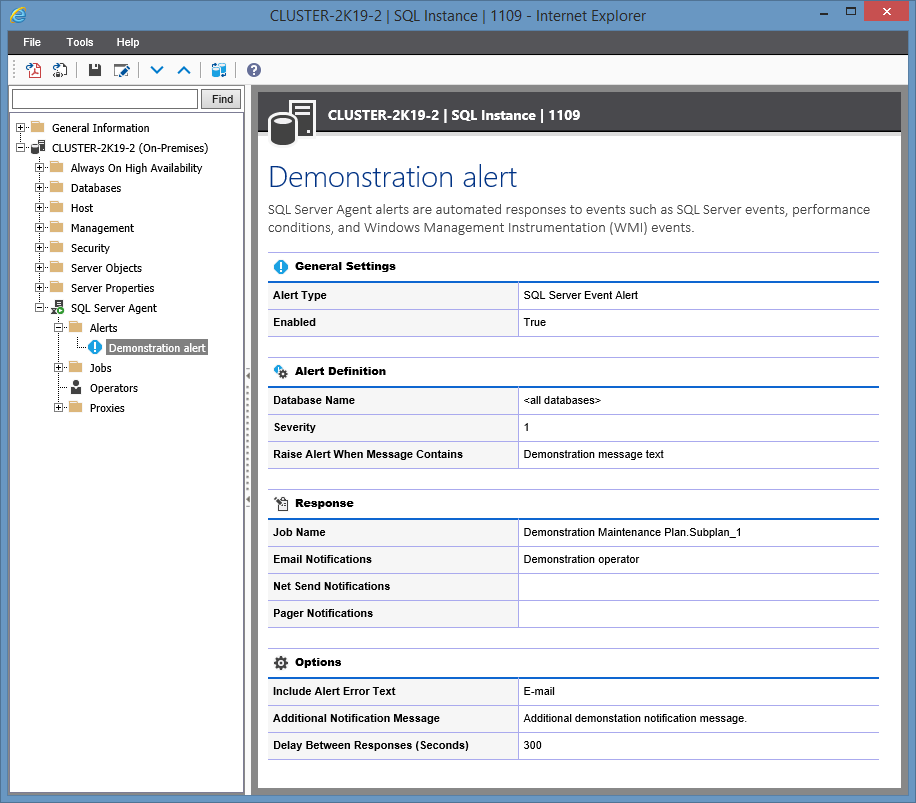
Task: Select the Demonstration alert tree item
Action: (157, 348)
